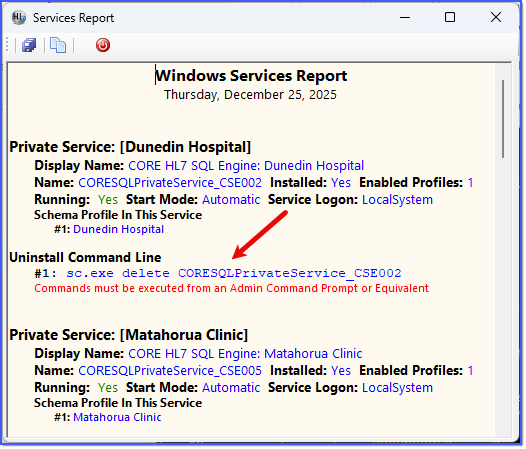The height and width of the screenshot is (449, 526).
Task: Minimize the Services Report window
Action: click(x=405, y=17)
